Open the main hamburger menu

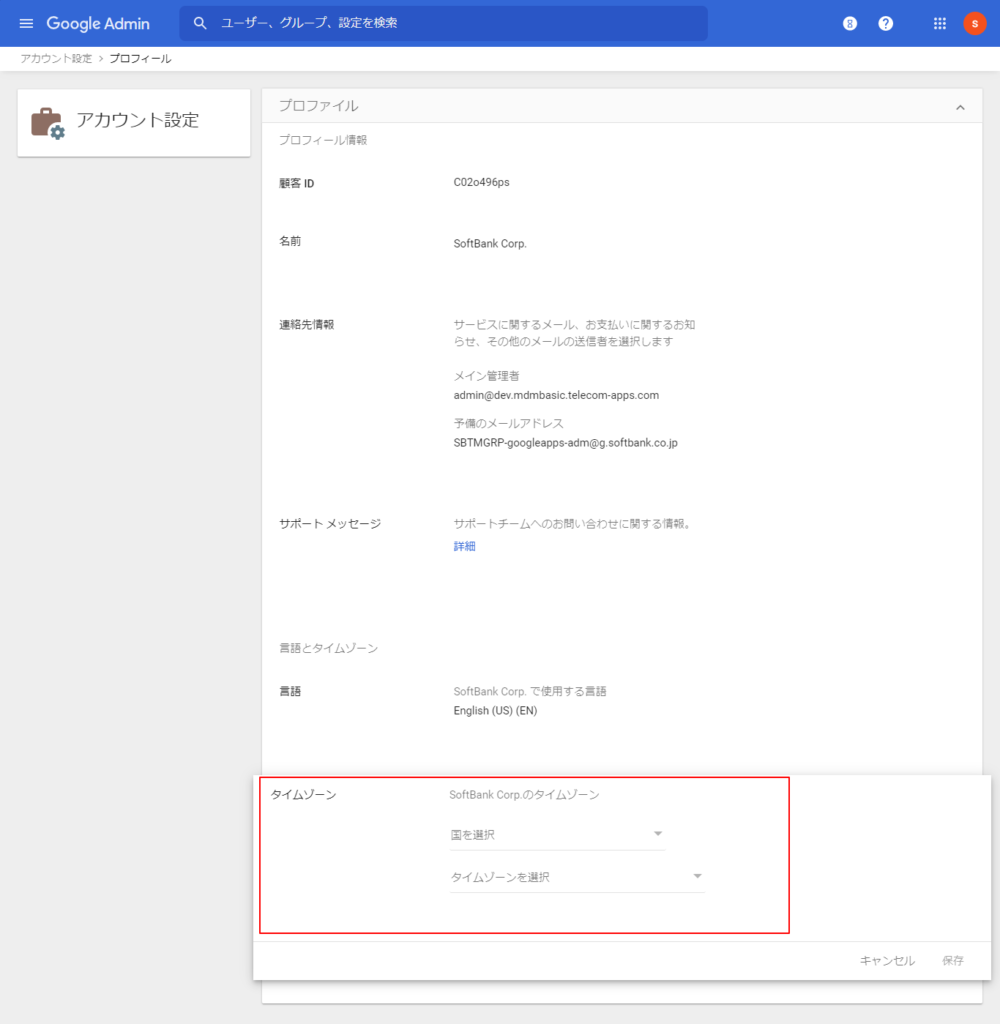(x=26, y=23)
